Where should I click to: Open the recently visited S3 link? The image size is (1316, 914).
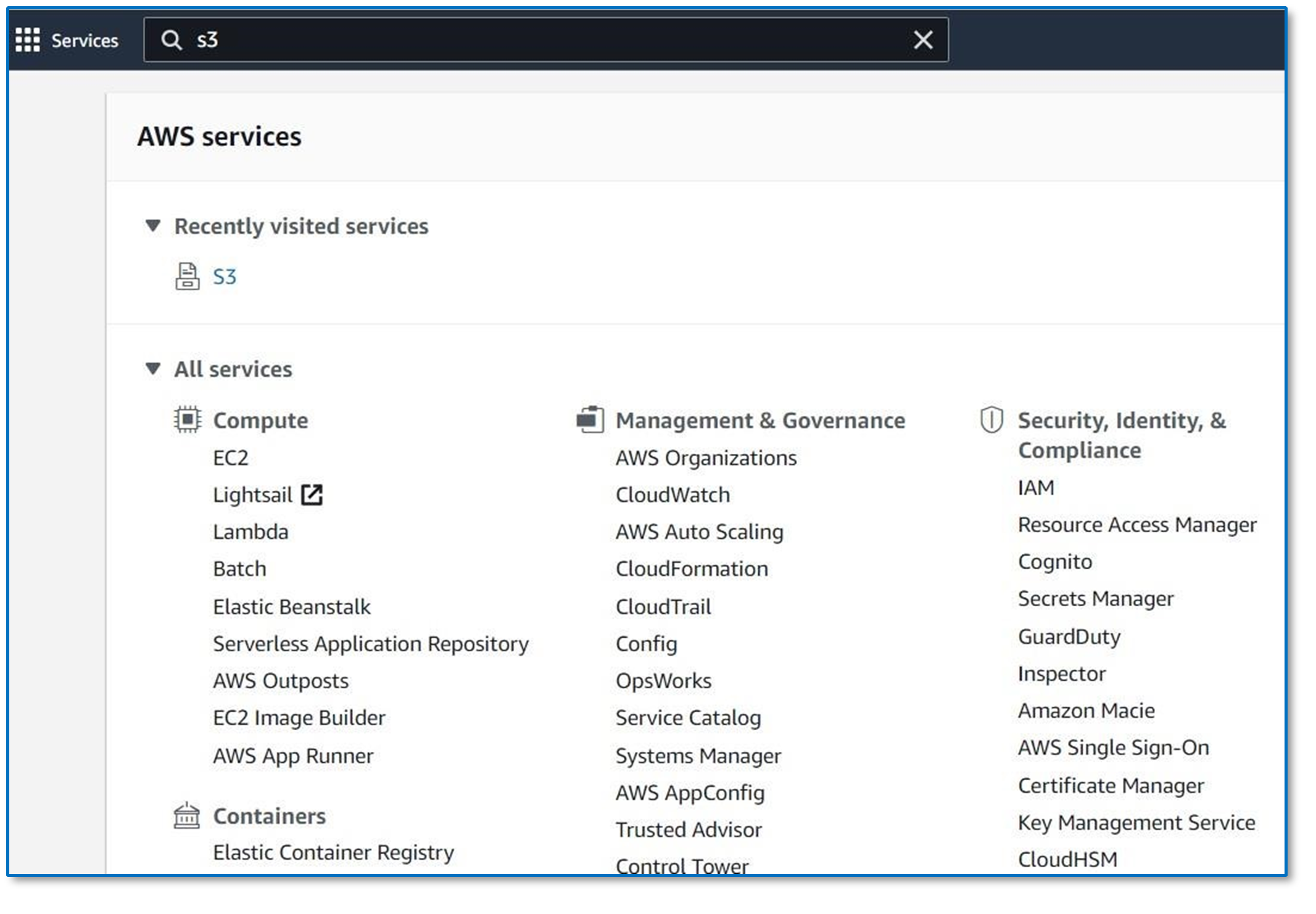coord(225,277)
